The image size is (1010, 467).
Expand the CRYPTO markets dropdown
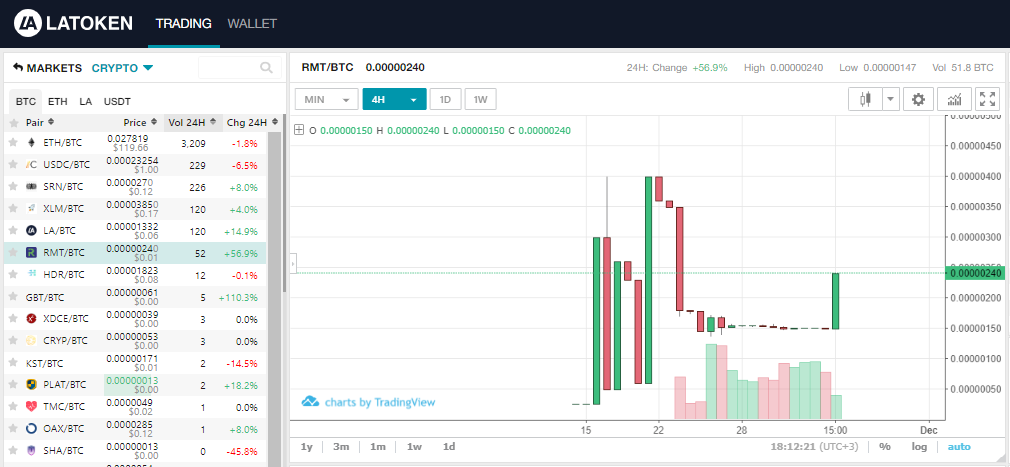point(148,68)
